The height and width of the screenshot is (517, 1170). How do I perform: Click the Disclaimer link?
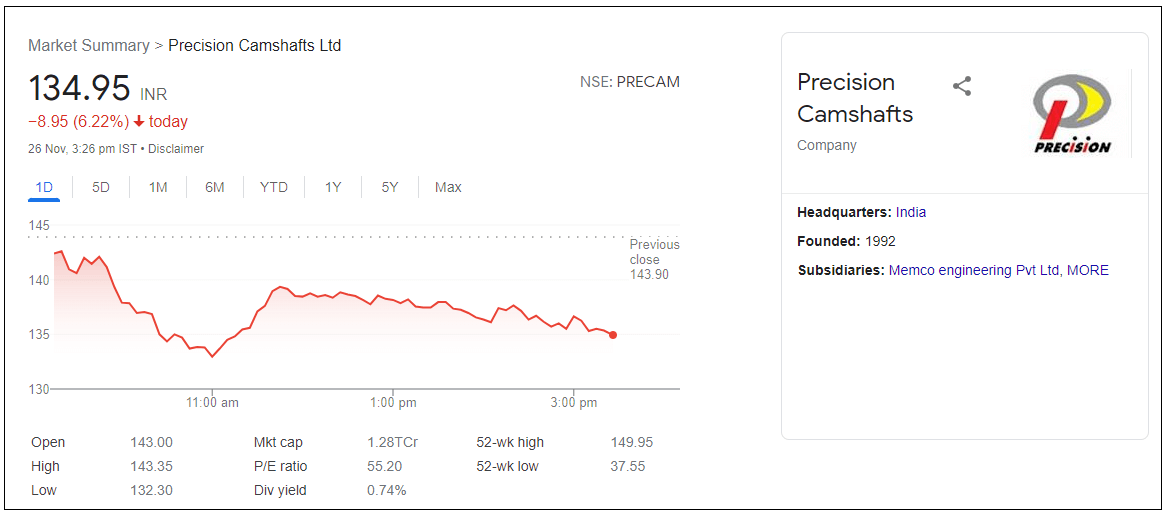coord(176,149)
